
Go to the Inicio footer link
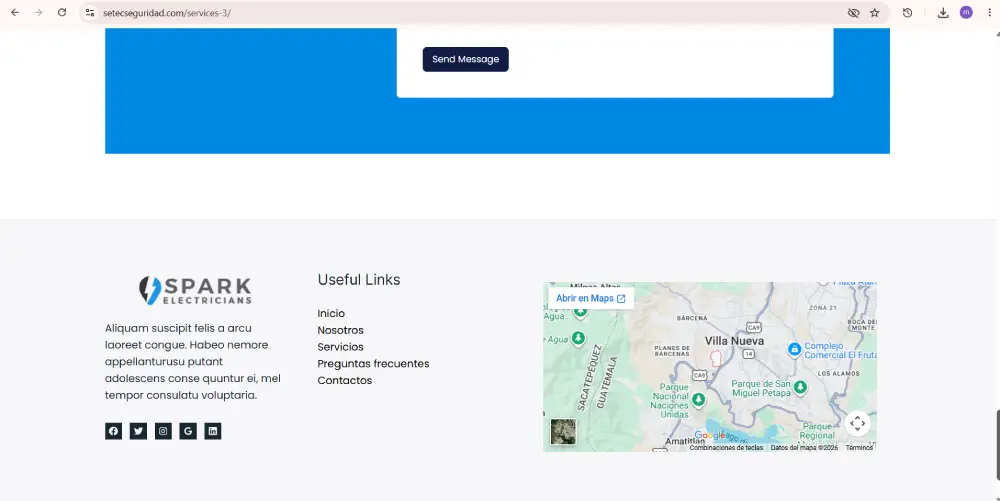point(331,314)
